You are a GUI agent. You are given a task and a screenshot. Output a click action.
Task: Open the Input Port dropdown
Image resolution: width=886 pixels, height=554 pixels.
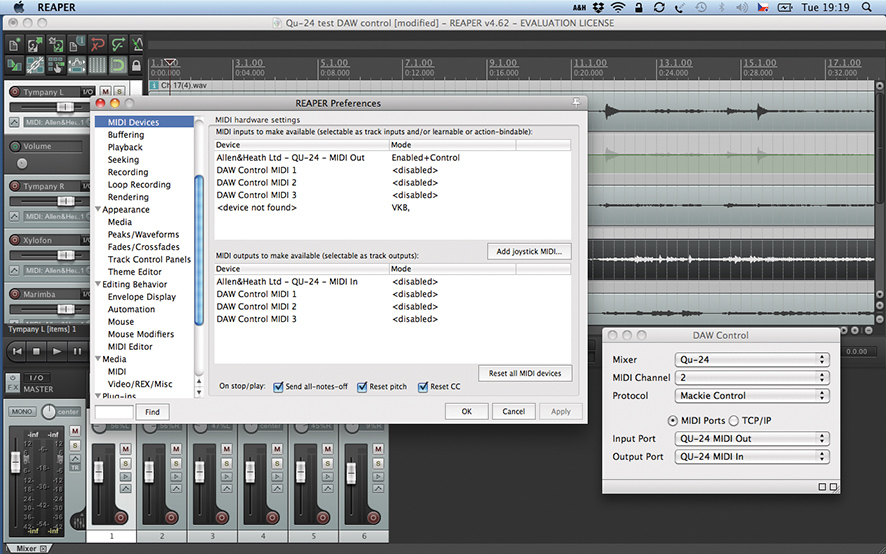point(752,439)
